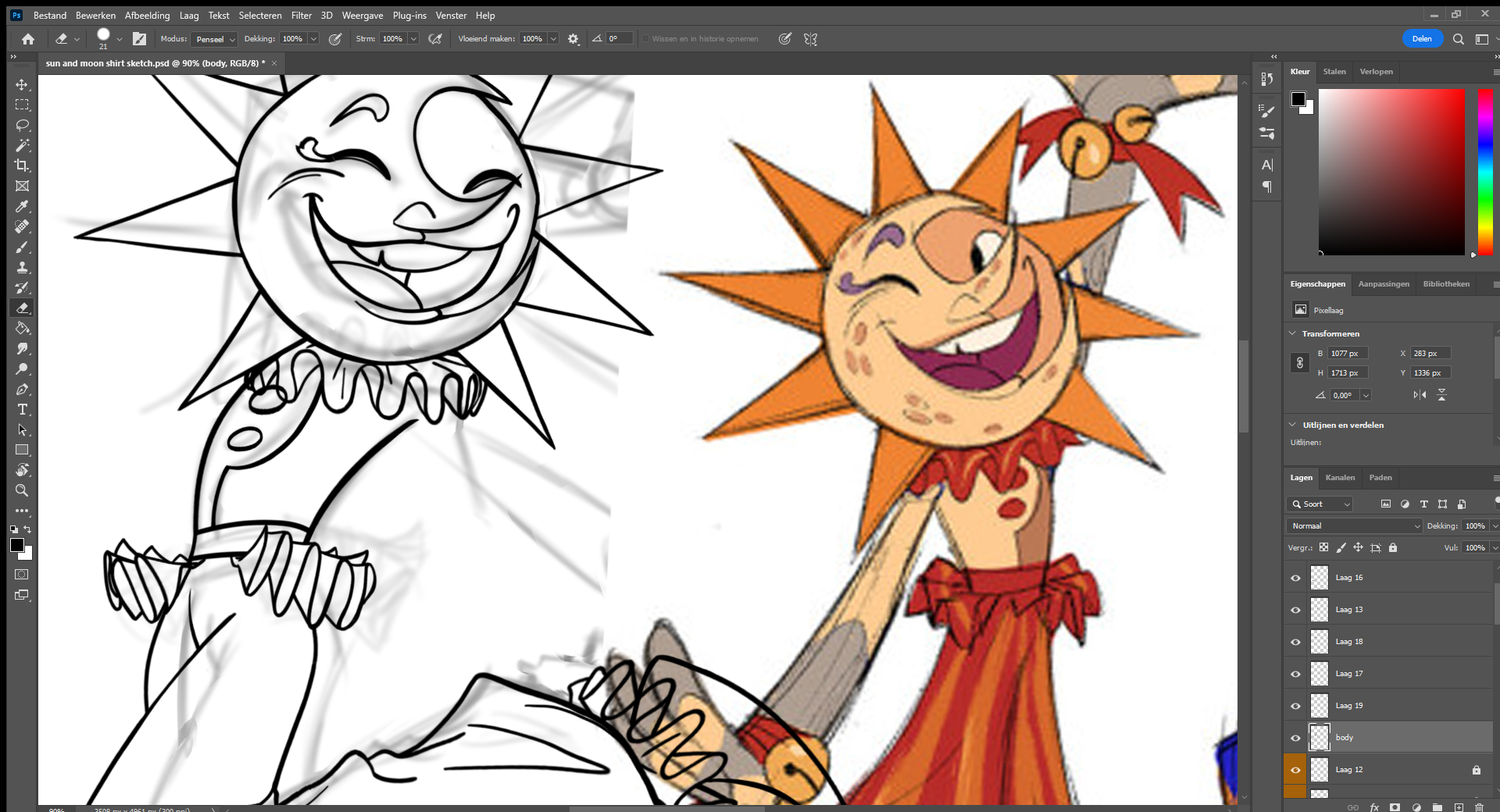Select the Path Selection tool
The width and height of the screenshot is (1500, 812).
coord(22,429)
